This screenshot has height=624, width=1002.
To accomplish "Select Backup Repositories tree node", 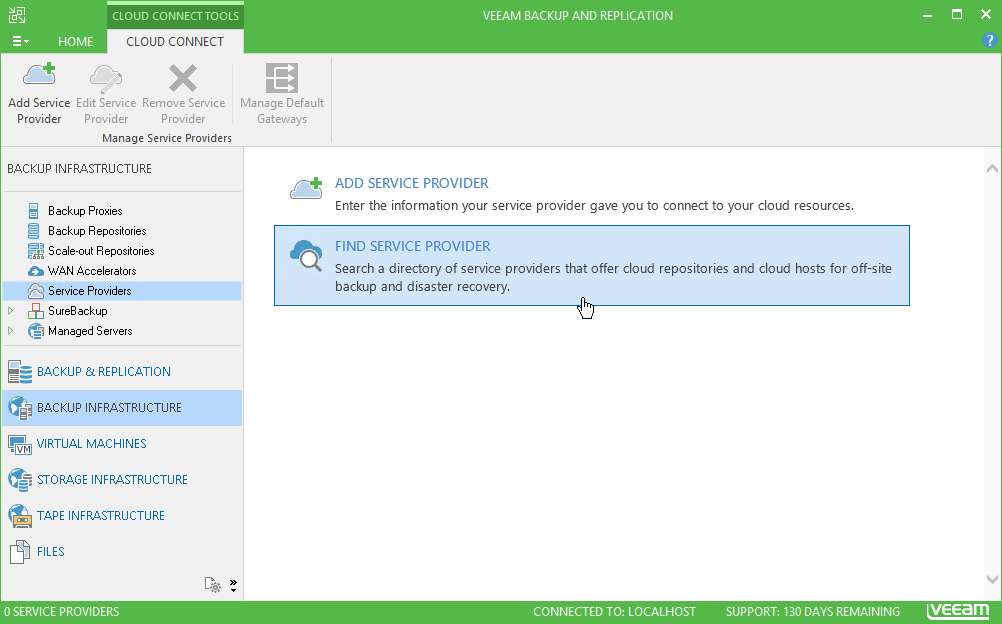I will [x=97, y=231].
